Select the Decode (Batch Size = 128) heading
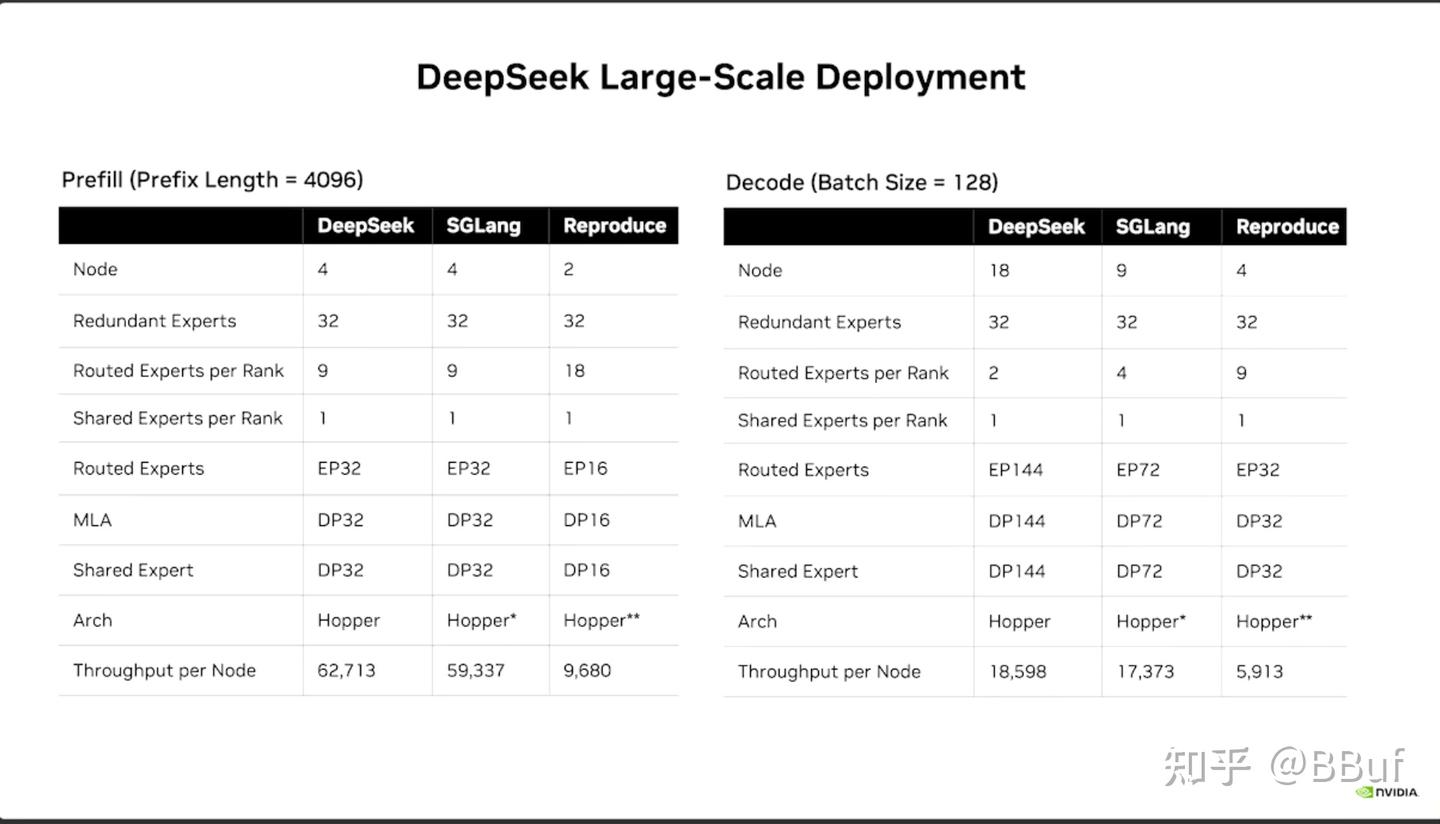The height and width of the screenshot is (824, 1440). 862,182
